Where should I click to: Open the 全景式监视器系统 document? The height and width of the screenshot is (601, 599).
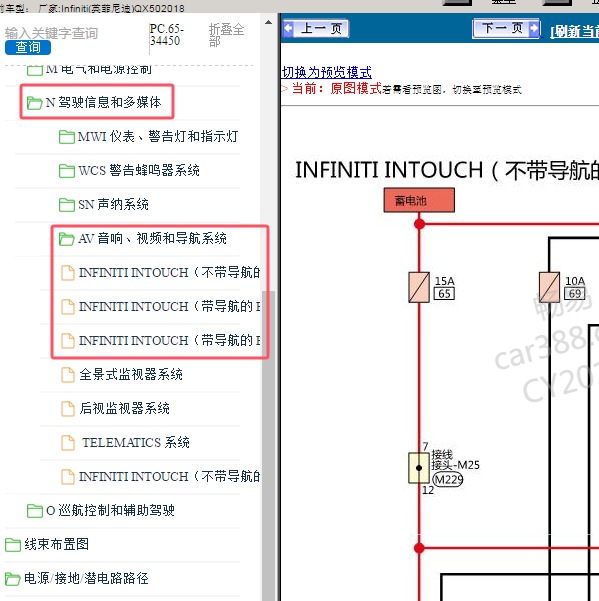122,374
